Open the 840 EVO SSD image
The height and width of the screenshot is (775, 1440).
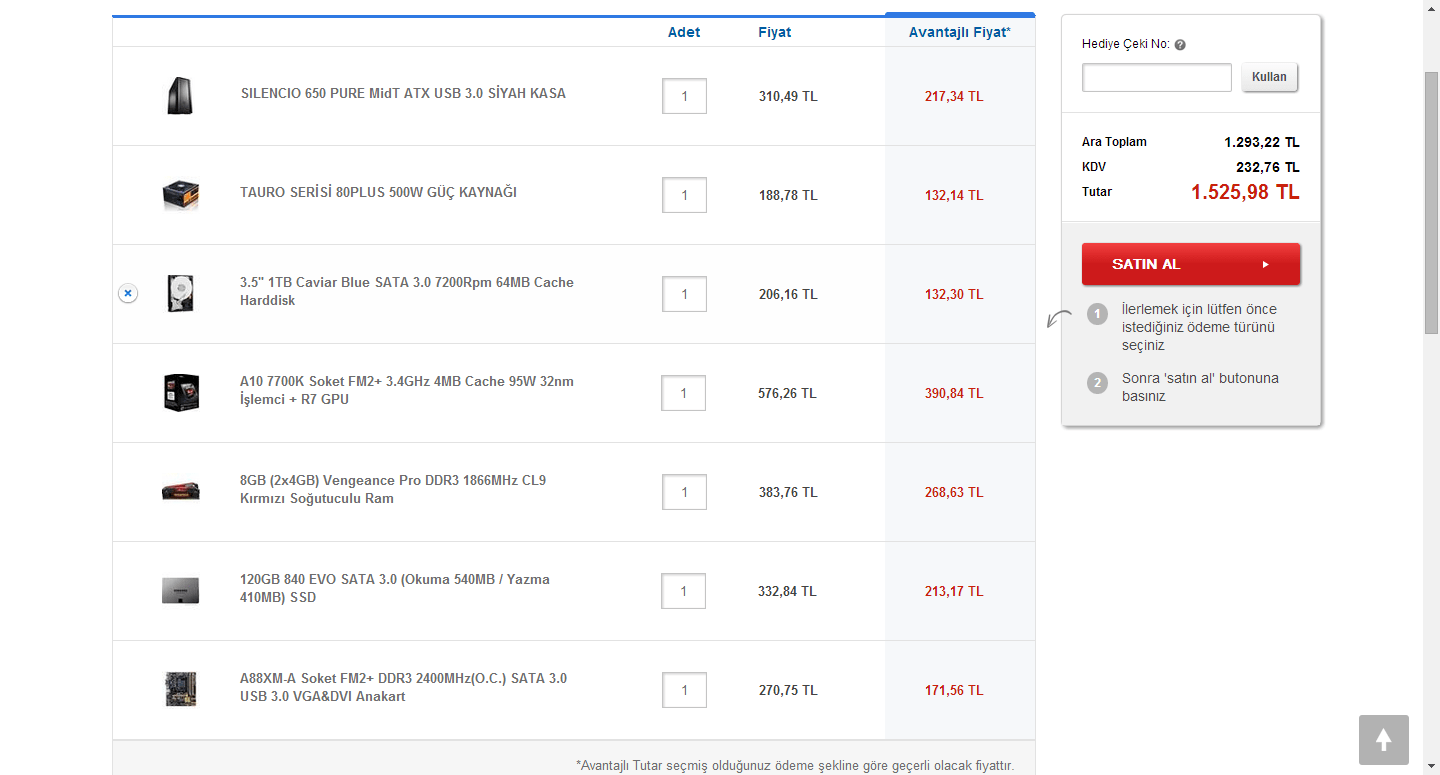pos(180,590)
